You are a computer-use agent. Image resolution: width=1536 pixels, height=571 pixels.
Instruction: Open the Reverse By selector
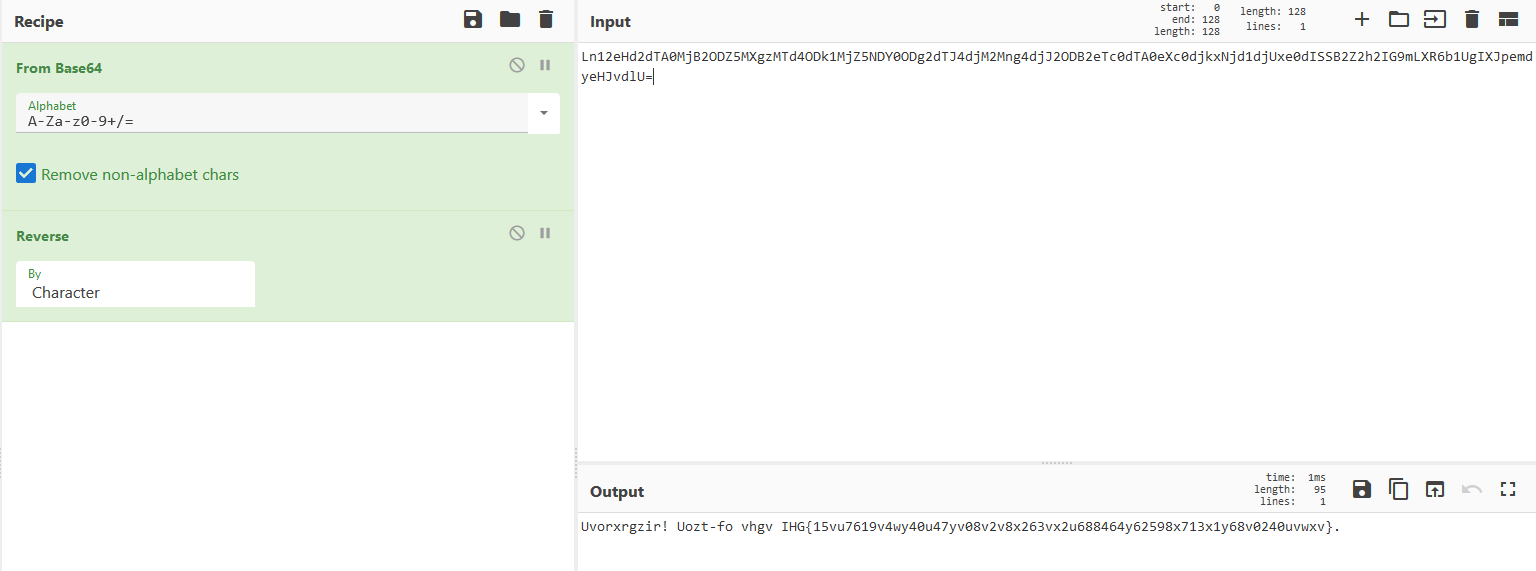pyautogui.click(x=135, y=285)
